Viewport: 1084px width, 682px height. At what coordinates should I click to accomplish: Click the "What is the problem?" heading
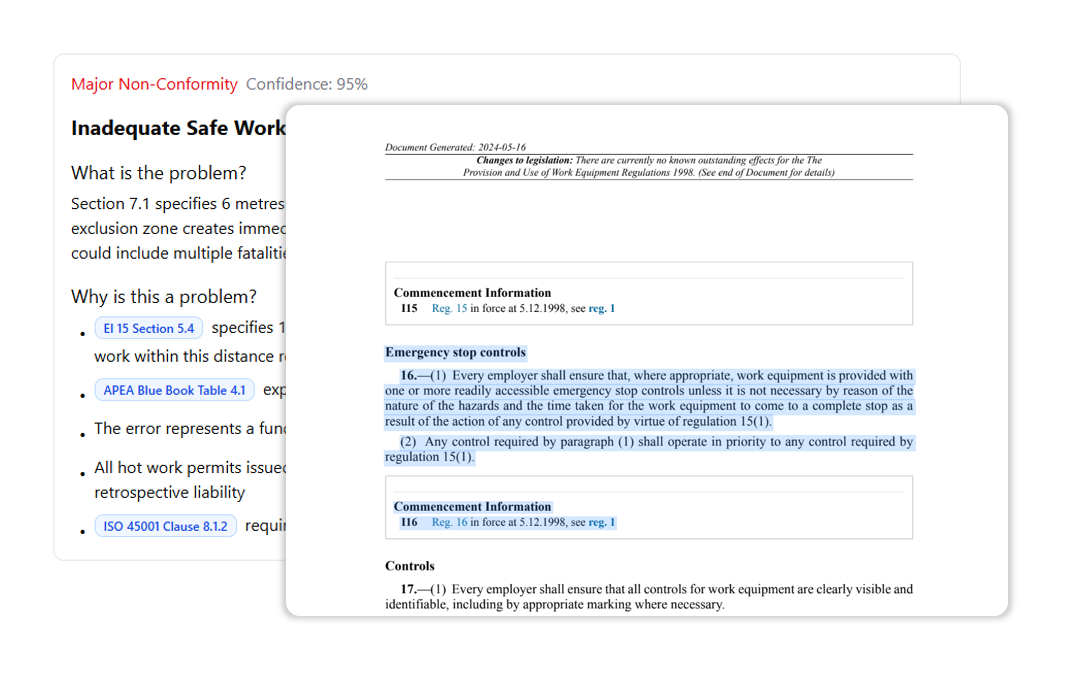pos(158,173)
